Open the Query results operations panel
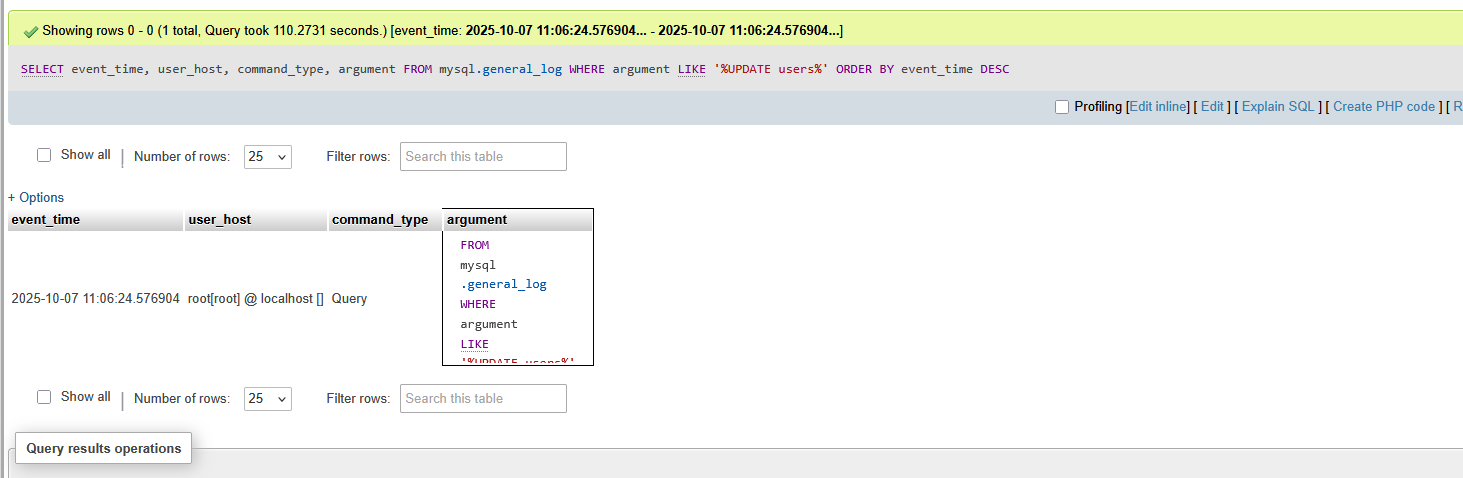 tap(104, 448)
